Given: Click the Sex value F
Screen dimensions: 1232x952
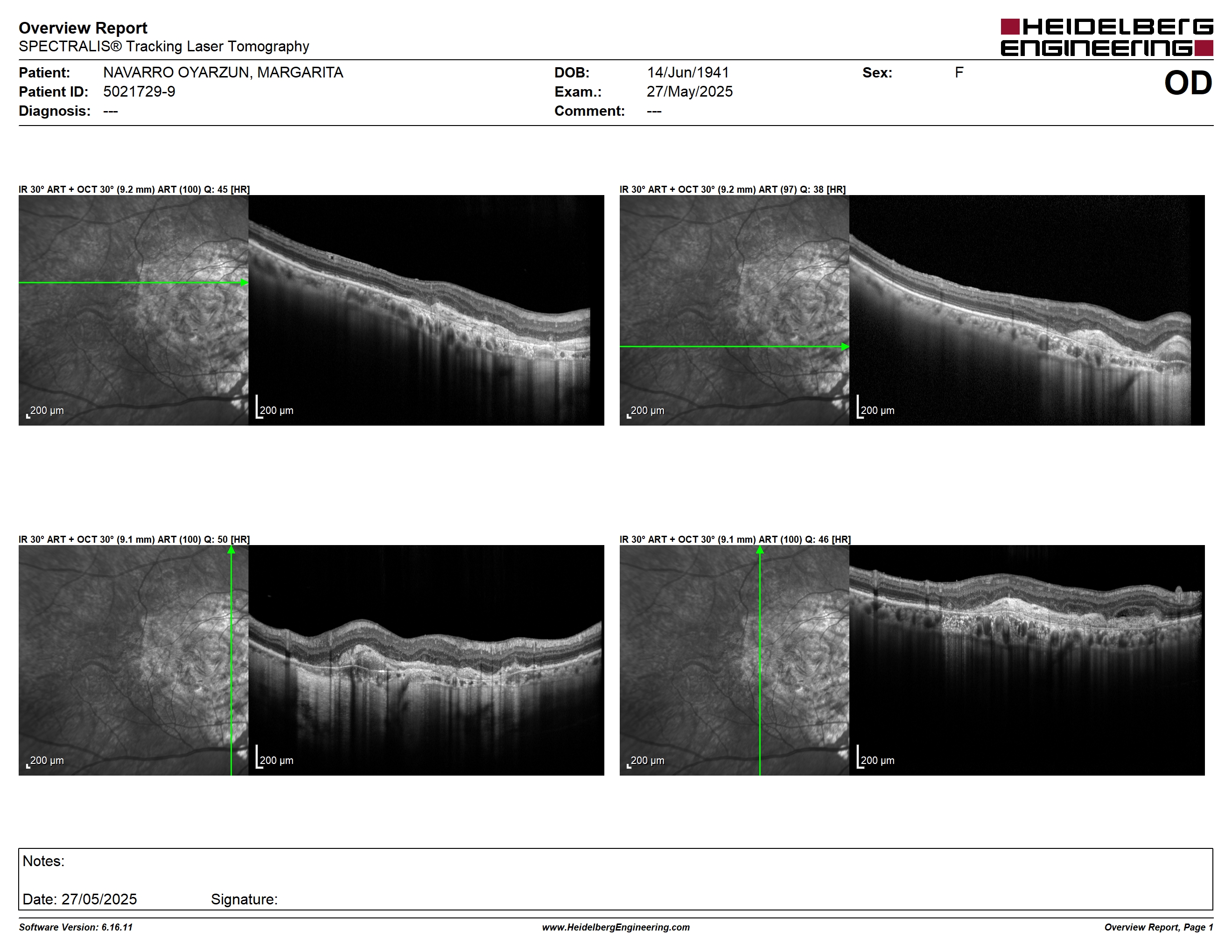Looking at the screenshot, I should pyautogui.click(x=959, y=72).
